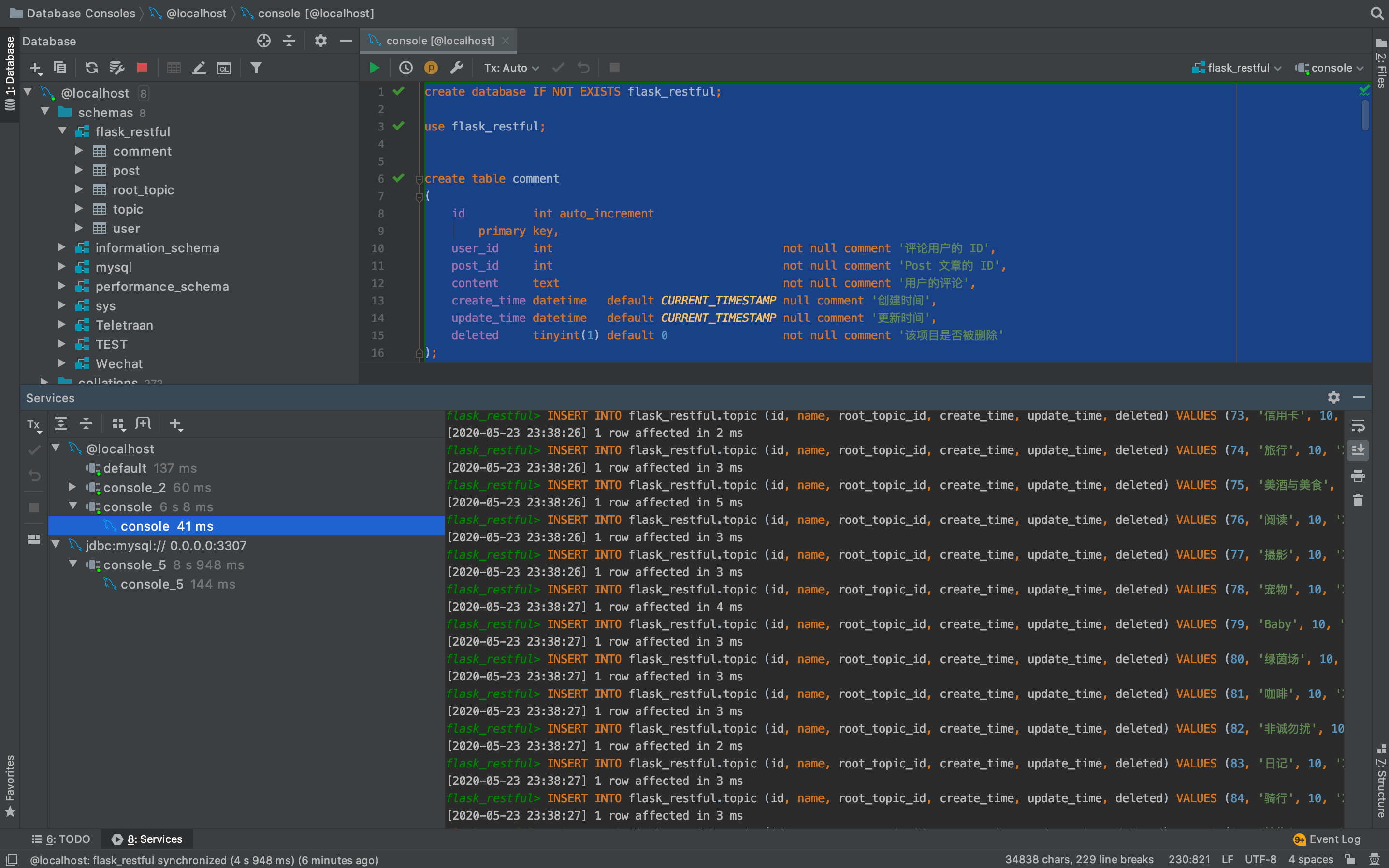
Task: Toggle soft-wrap in output panel
Action: [x=1358, y=426]
